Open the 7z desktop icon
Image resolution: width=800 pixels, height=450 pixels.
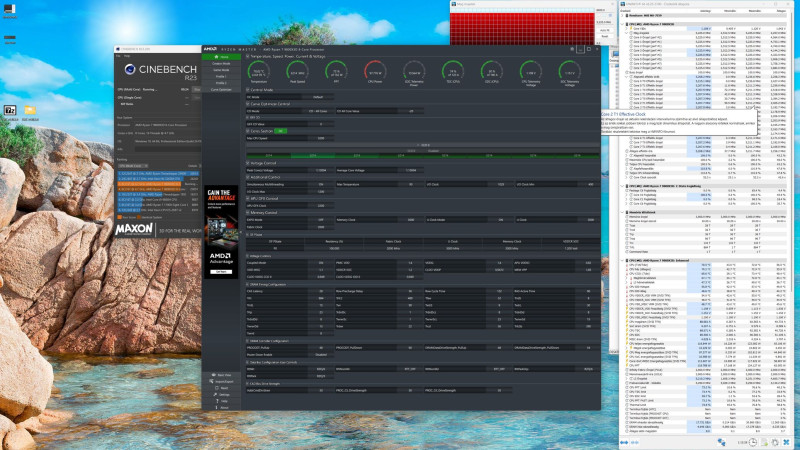click(x=10, y=111)
